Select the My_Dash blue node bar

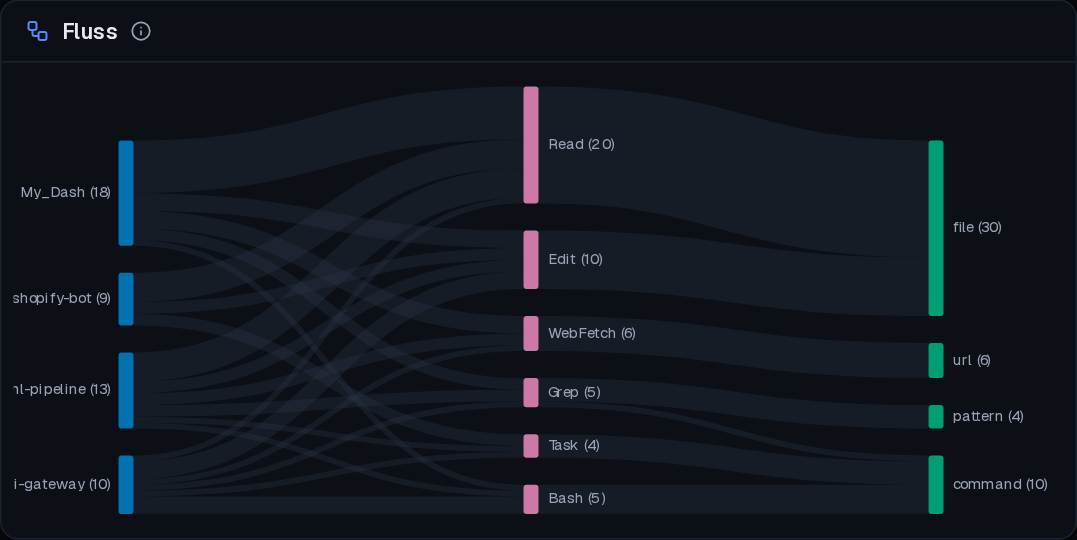pyautogui.click(x=126, y=193)
